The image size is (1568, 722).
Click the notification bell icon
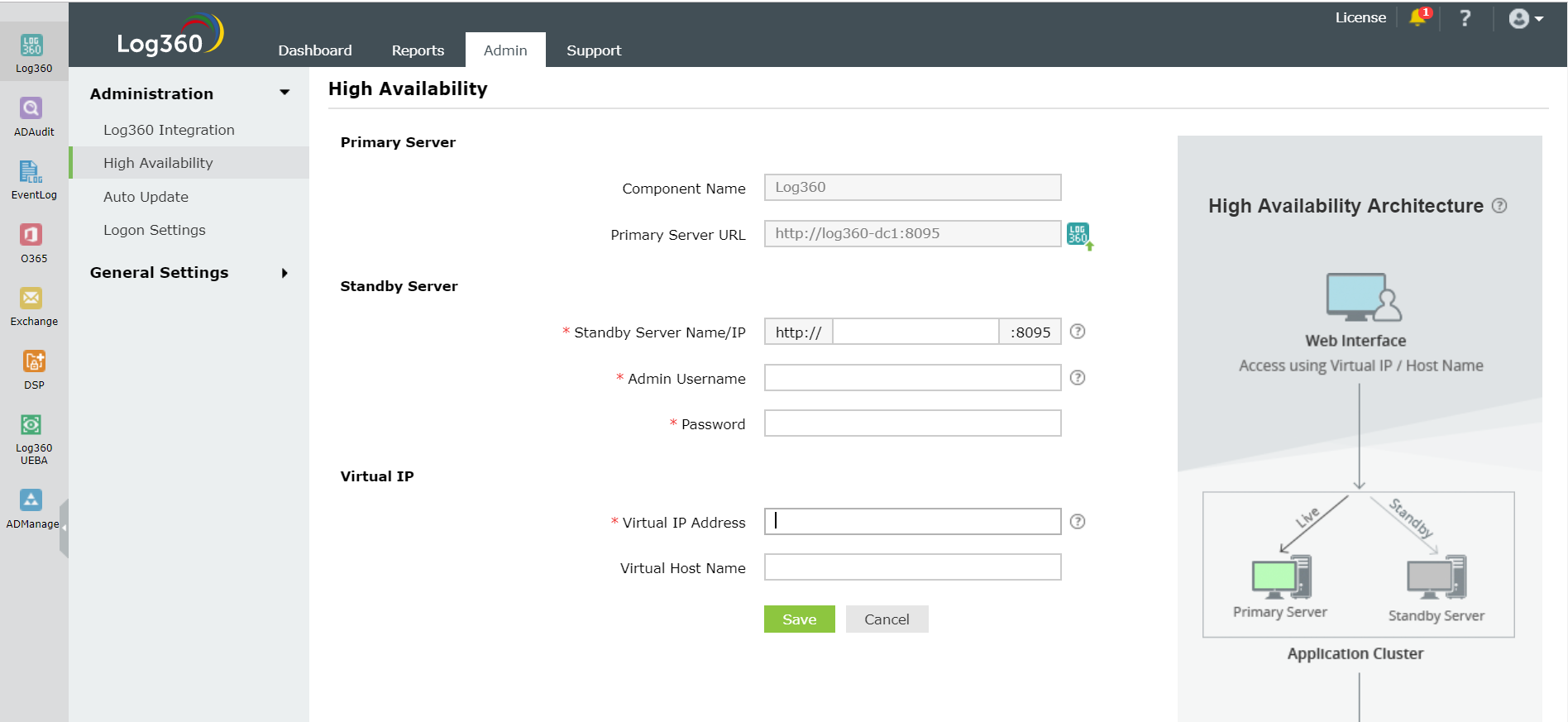(x=1419, y=17)
